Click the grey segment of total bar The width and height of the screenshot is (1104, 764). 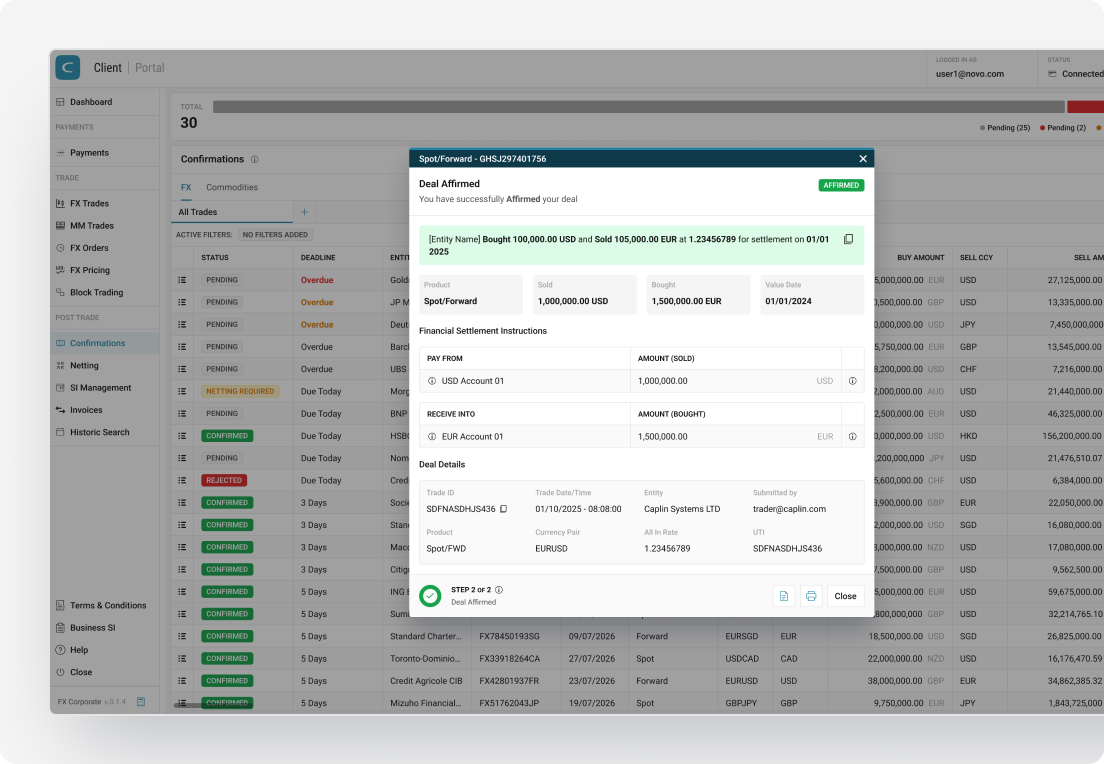pos(639,107)
